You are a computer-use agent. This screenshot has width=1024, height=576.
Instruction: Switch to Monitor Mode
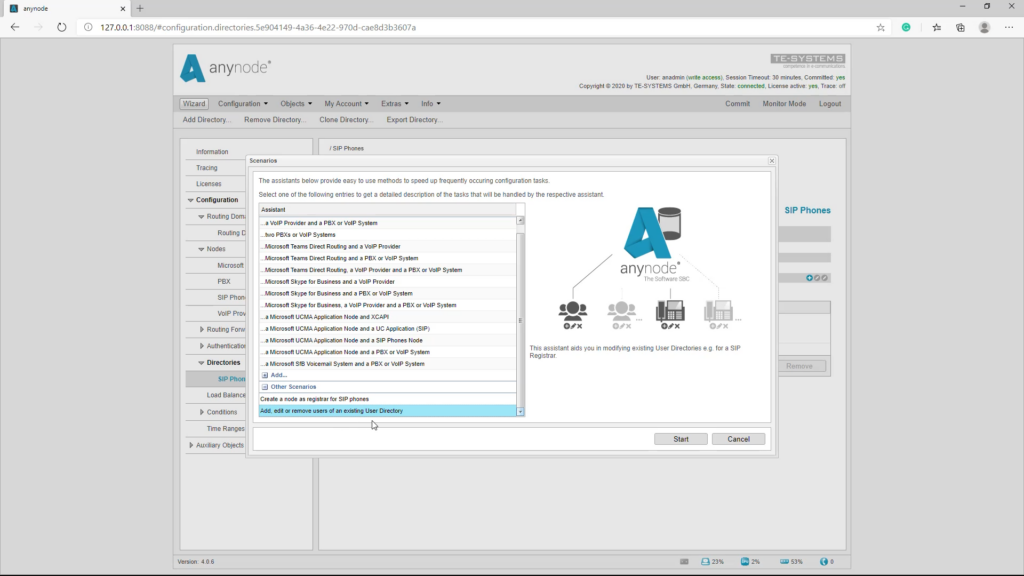784,104
